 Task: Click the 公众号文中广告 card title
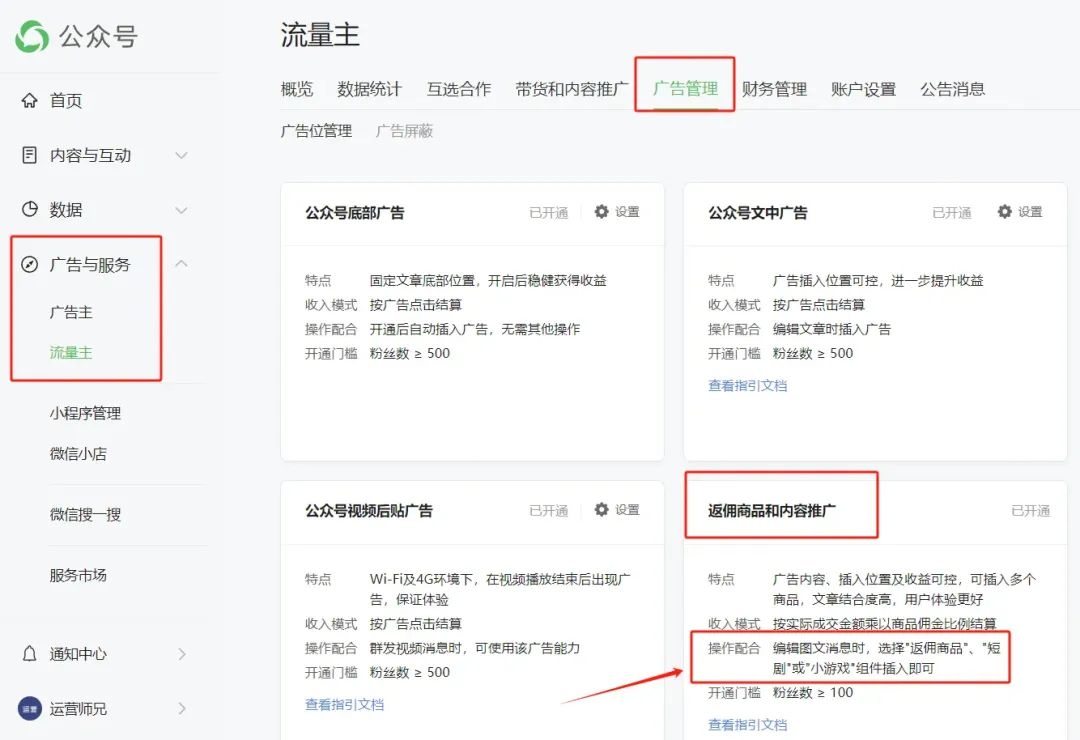pyautogui.click(x=758, y=212)
